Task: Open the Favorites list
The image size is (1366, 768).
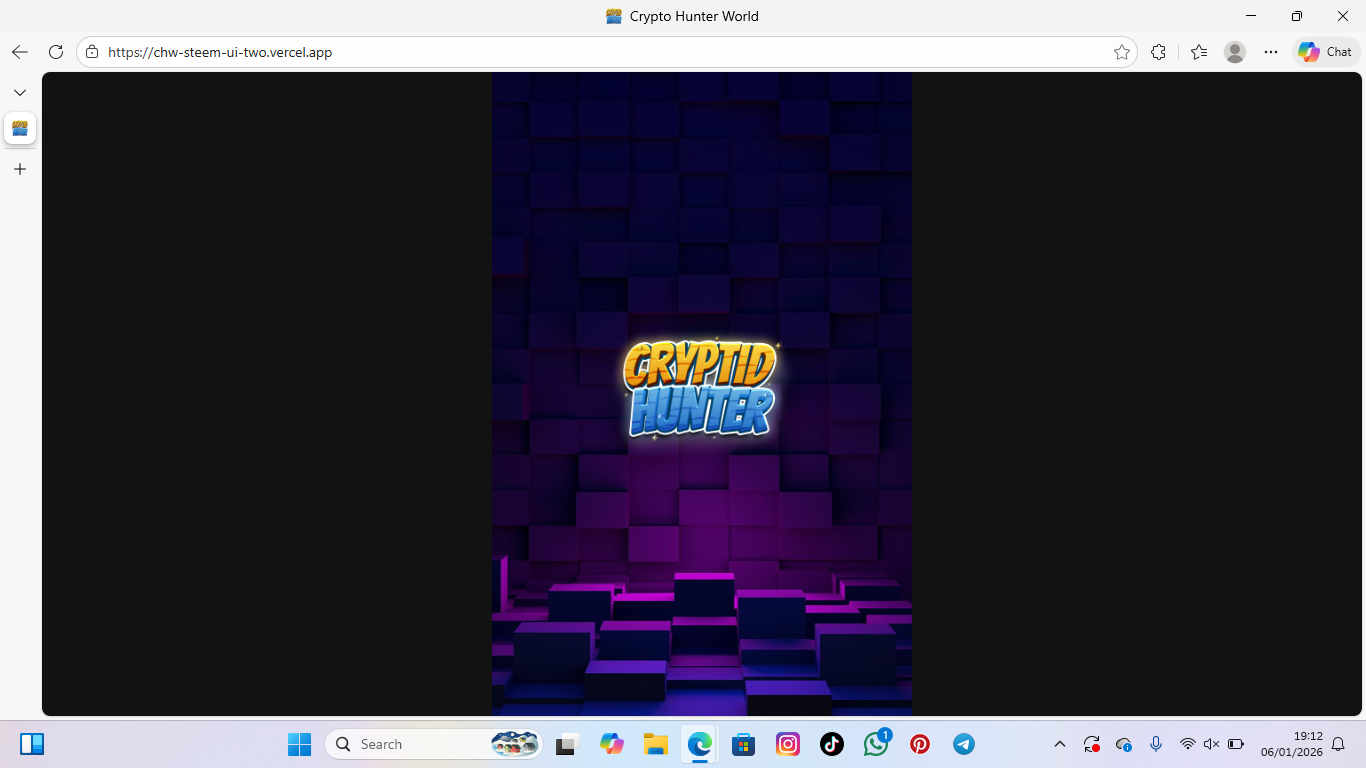Action: click(1199, 52)
